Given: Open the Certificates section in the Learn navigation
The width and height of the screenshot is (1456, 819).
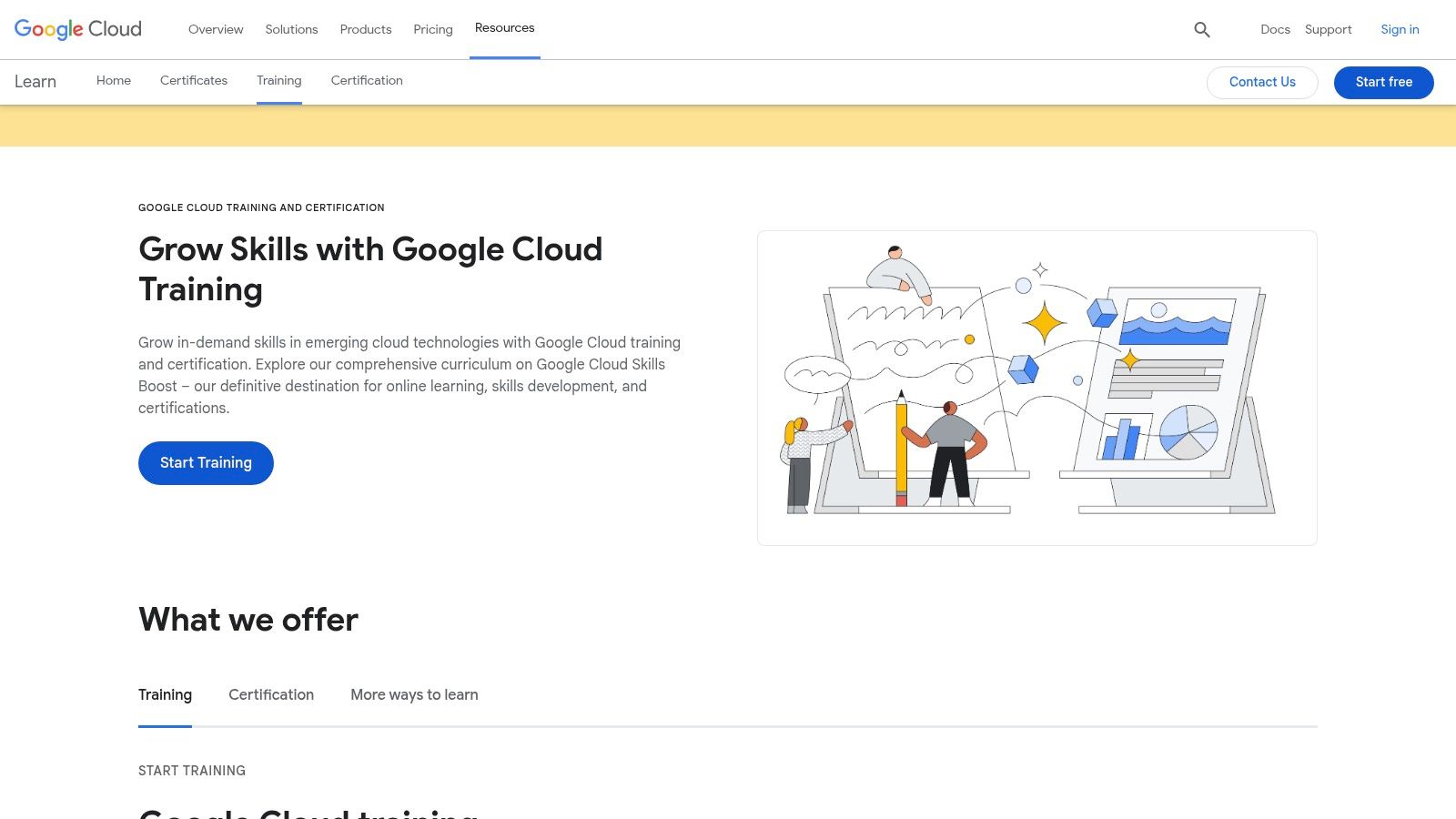Looking at the screenshot, I should point(193,80).
